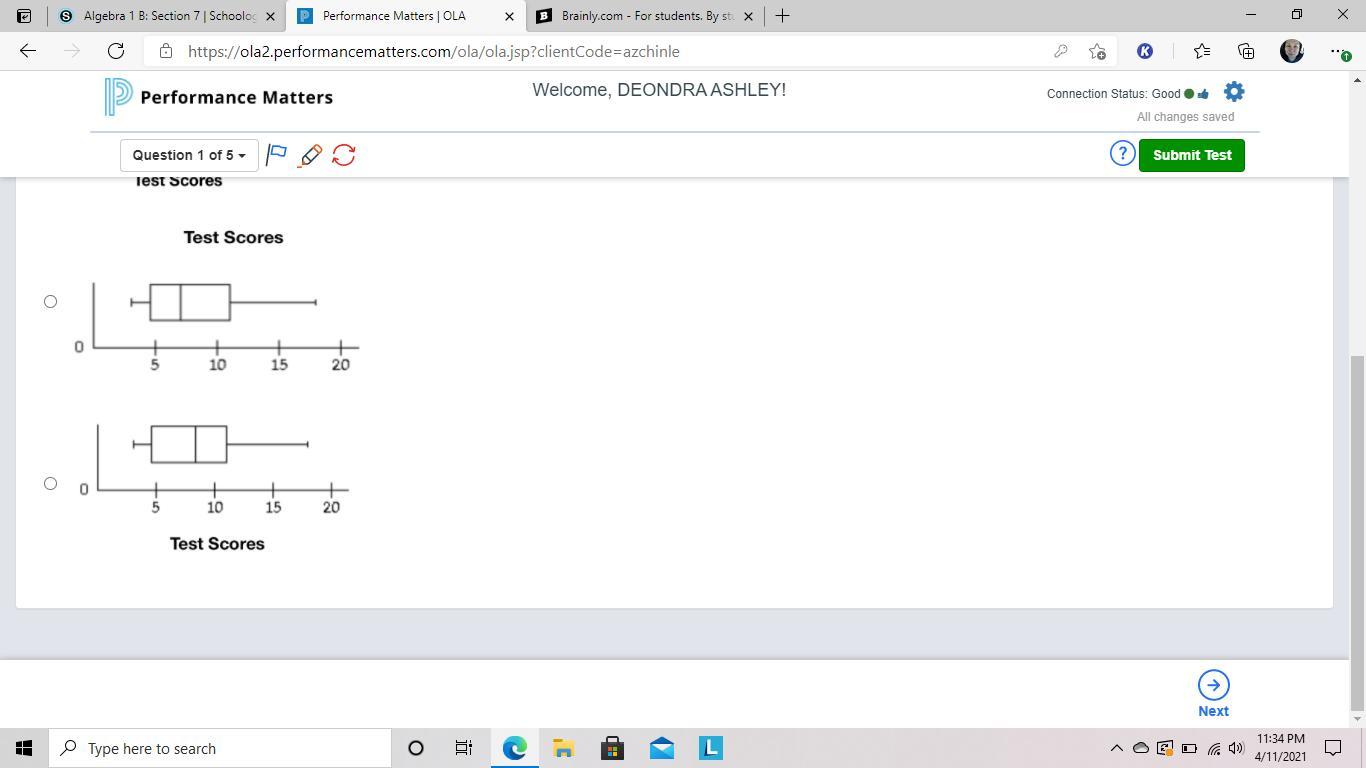Open browser favorites star icon
The height and width of the screenshot is (768, 1366).
click(x=1202, y=51)
